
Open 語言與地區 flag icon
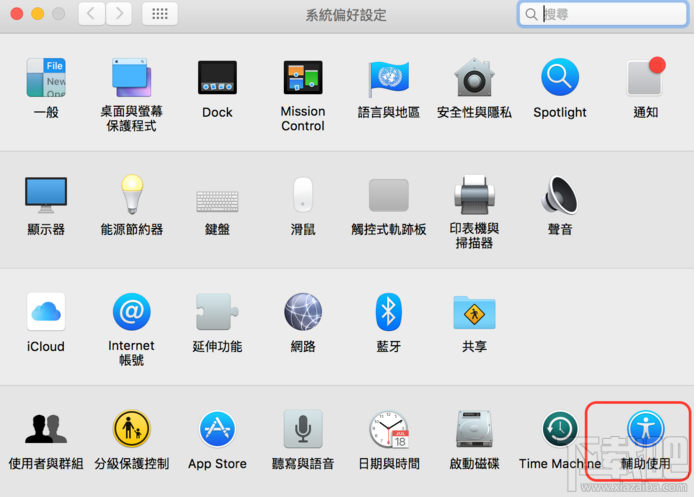pos(388,78)
